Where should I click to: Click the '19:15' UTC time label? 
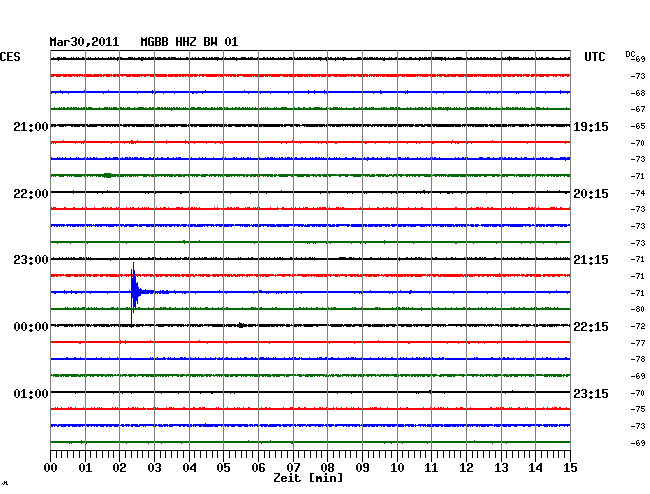pyautogui.click(x=591, y=127)
